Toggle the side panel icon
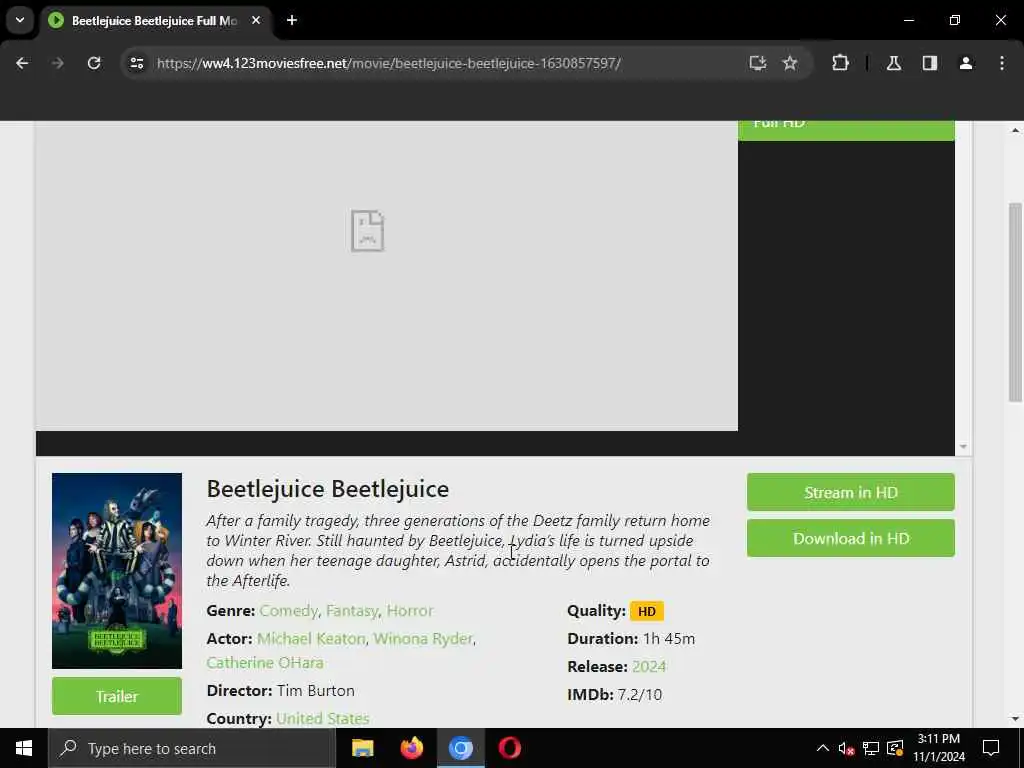Image resolution: width=1024 pixels, height=768 pixels. pyautogui.click(x=930, y=63)
